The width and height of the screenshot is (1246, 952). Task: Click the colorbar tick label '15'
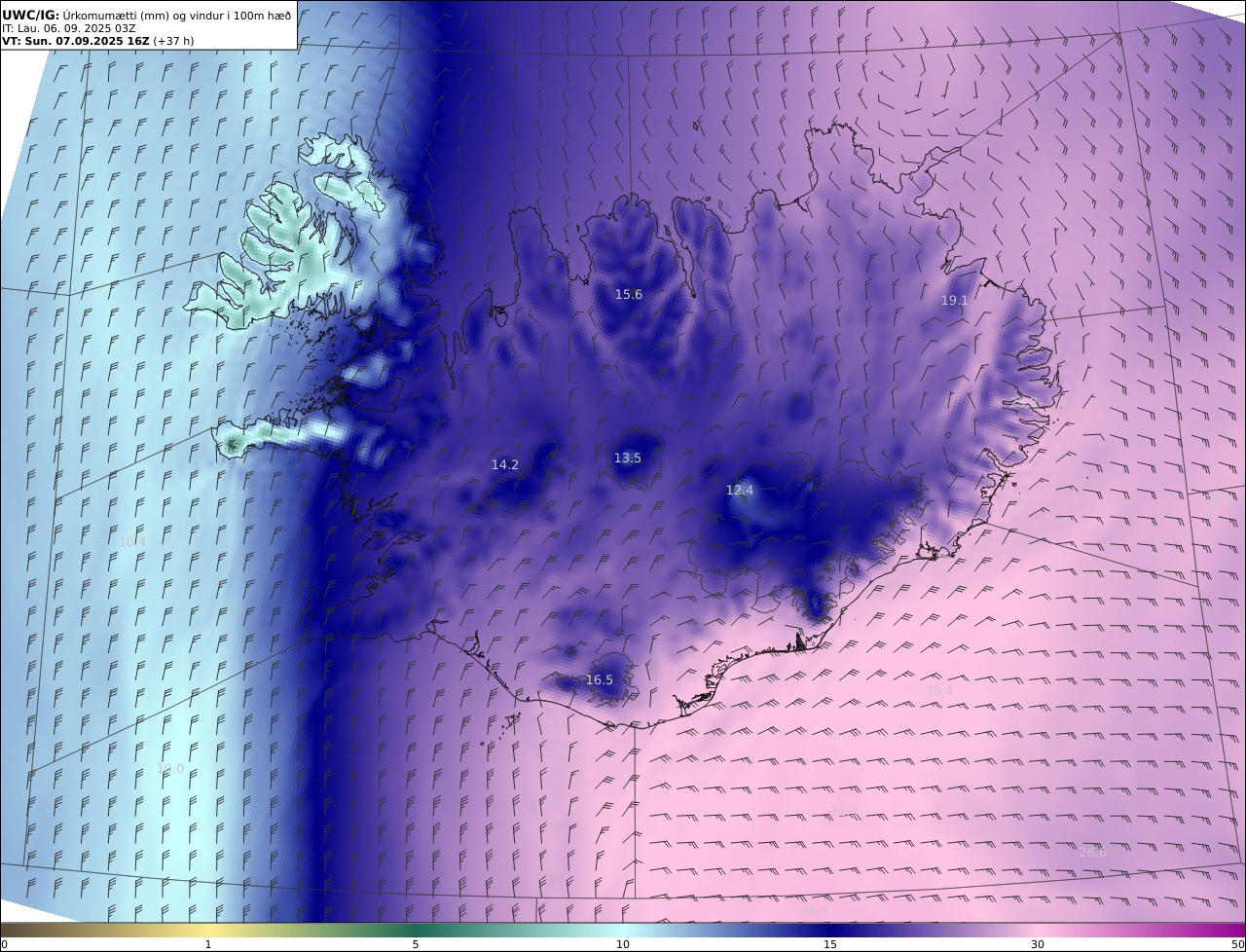(830, 944)
